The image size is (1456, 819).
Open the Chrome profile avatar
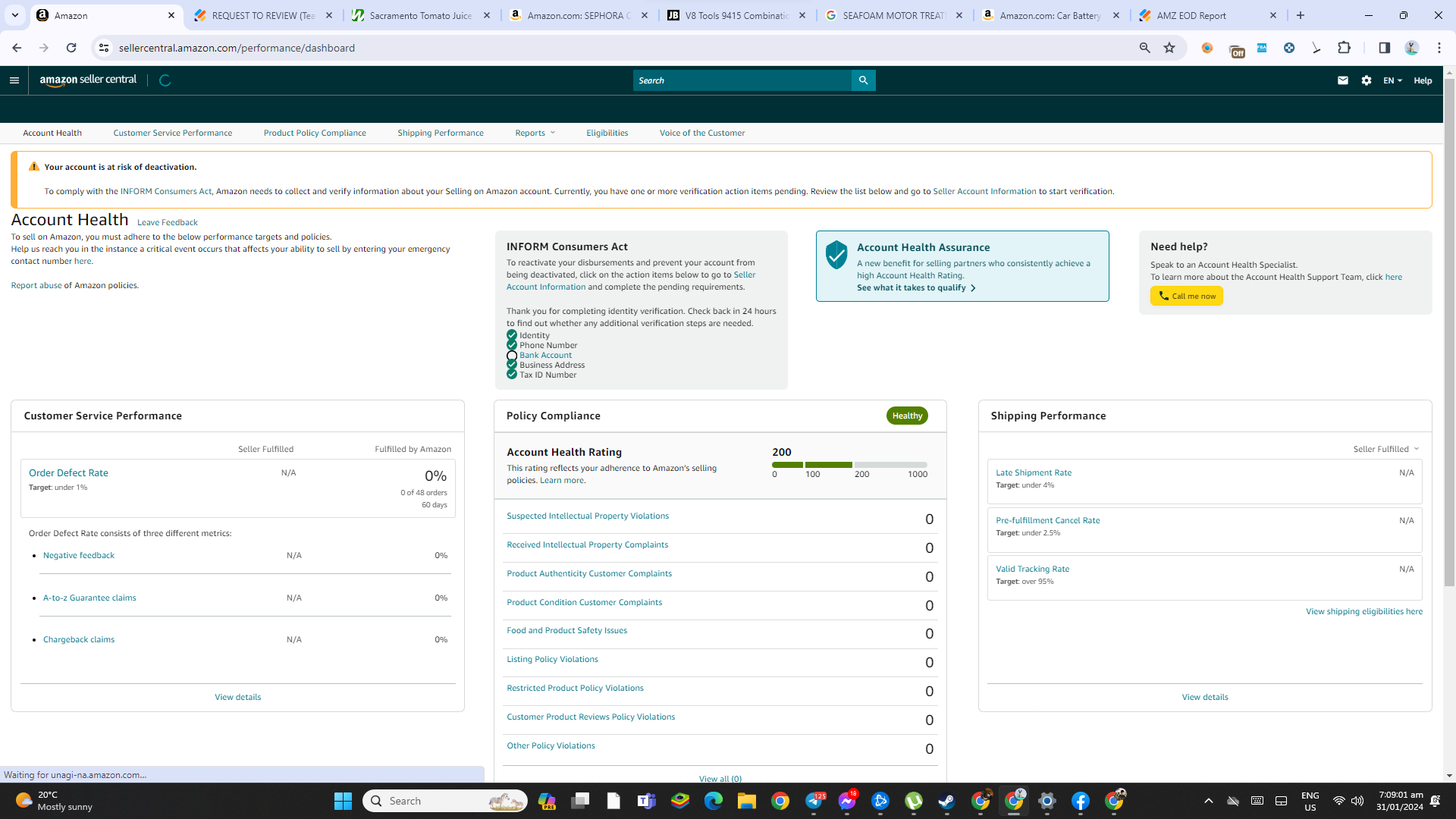click(1412, 48)
